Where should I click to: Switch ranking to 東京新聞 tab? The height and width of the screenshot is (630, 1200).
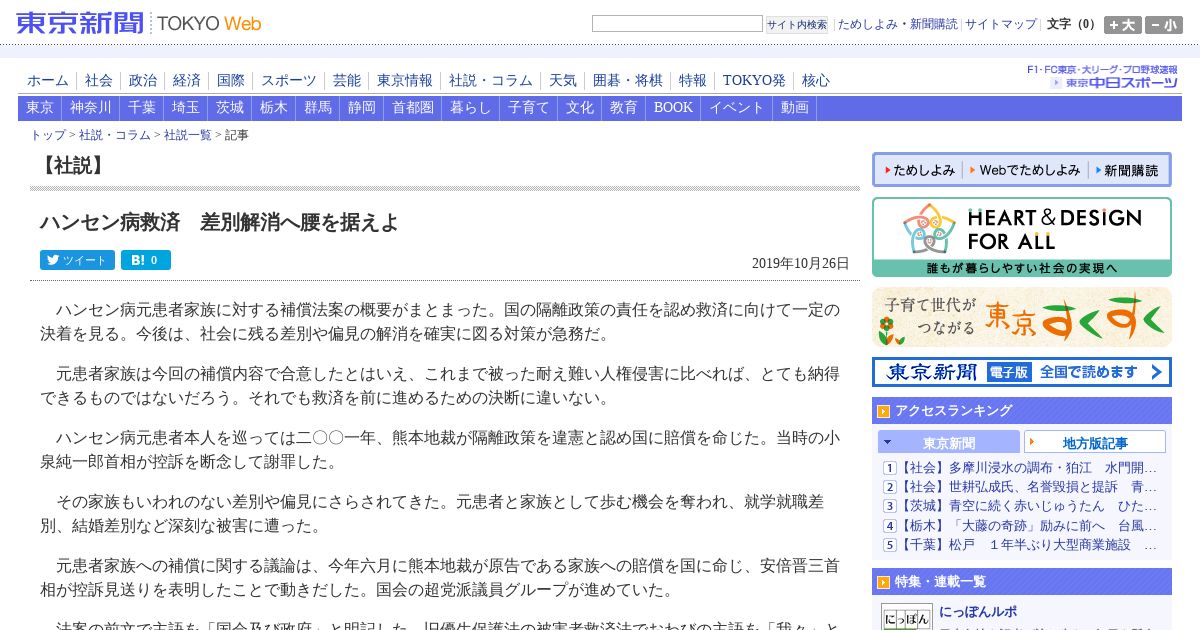point(949,442)
